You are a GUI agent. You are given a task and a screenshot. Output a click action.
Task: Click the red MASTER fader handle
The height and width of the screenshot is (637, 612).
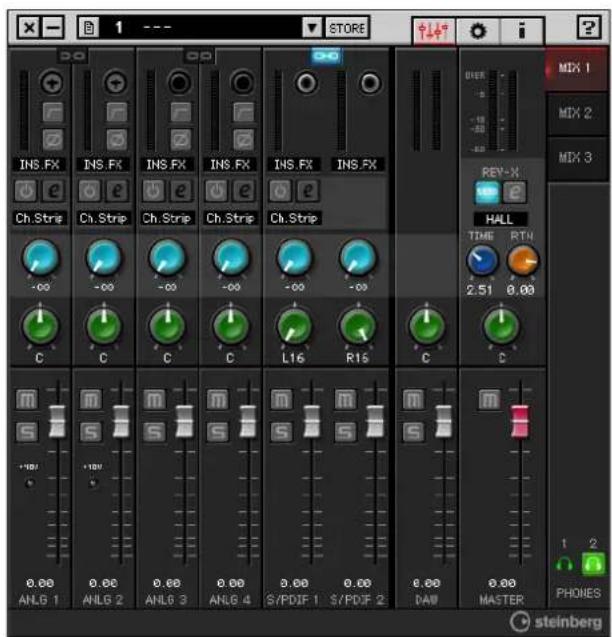(x=520, y=422)
